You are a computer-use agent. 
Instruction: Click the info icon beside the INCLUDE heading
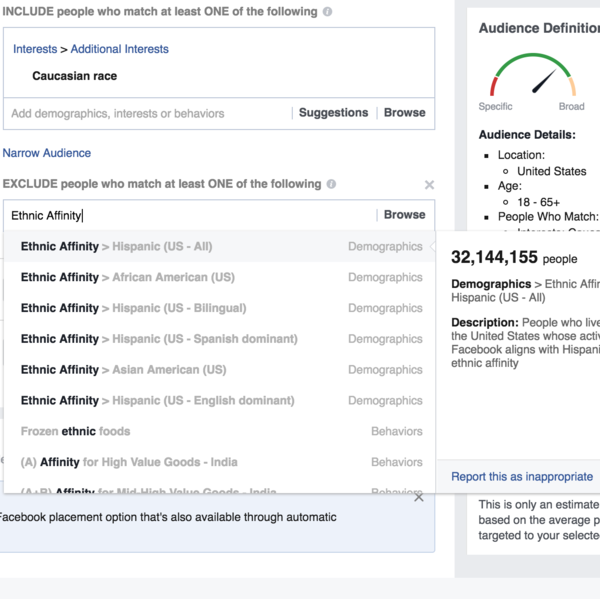coord(327,11)
